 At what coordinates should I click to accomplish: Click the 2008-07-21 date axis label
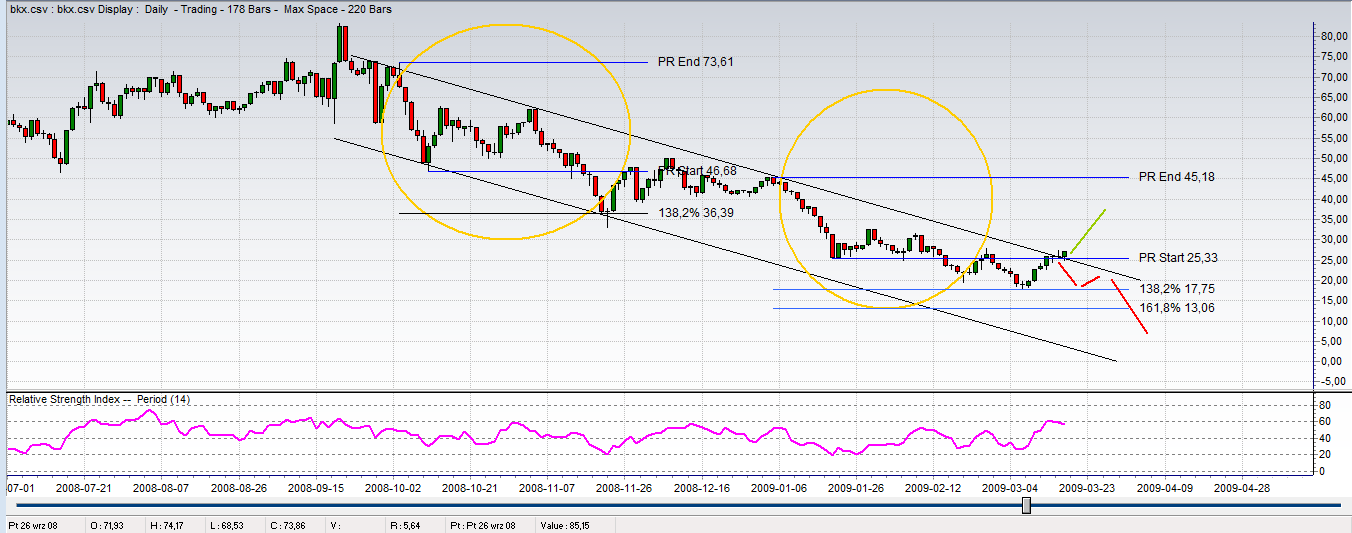pos(83,488)
